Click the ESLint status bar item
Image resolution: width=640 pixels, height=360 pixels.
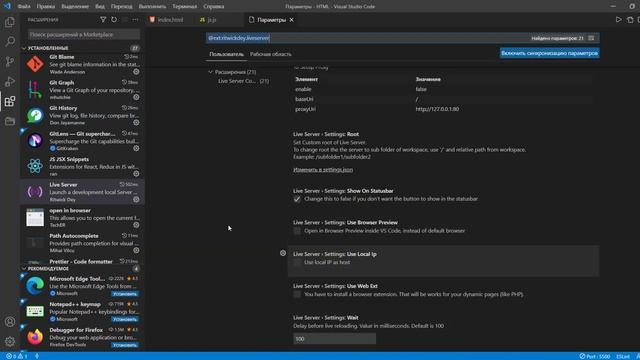click(x=623, y=356)
